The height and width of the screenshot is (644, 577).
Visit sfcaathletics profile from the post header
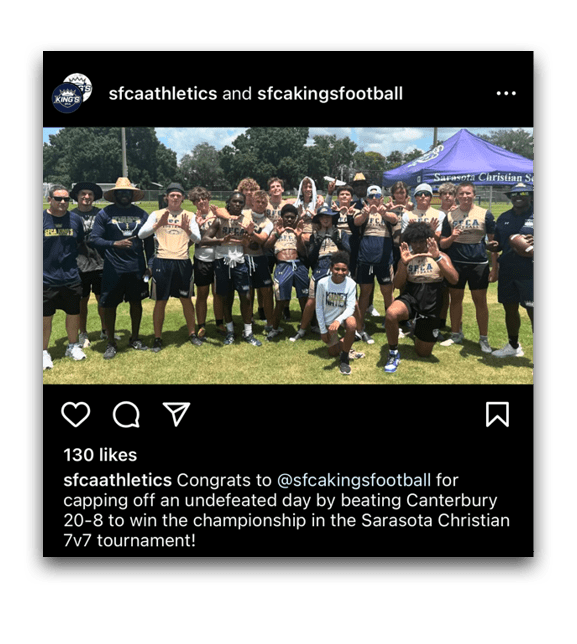[x=163, y=94]
